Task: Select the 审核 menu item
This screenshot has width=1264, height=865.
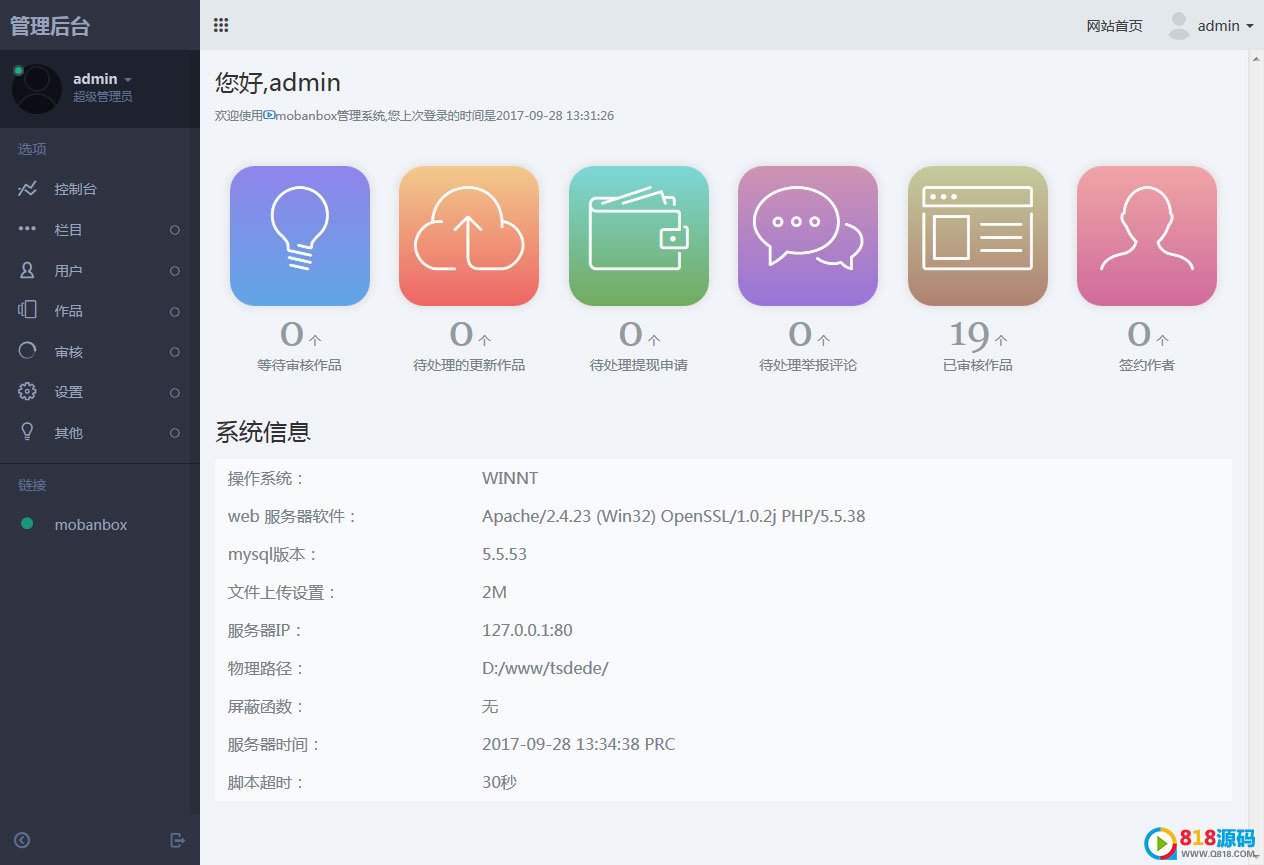Action: pos(100,352)
